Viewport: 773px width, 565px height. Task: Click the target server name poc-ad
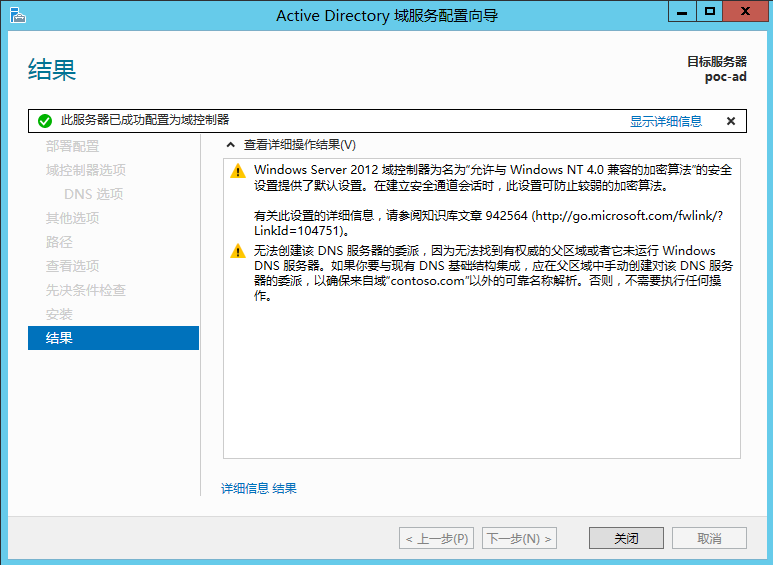tap(726, 77)
